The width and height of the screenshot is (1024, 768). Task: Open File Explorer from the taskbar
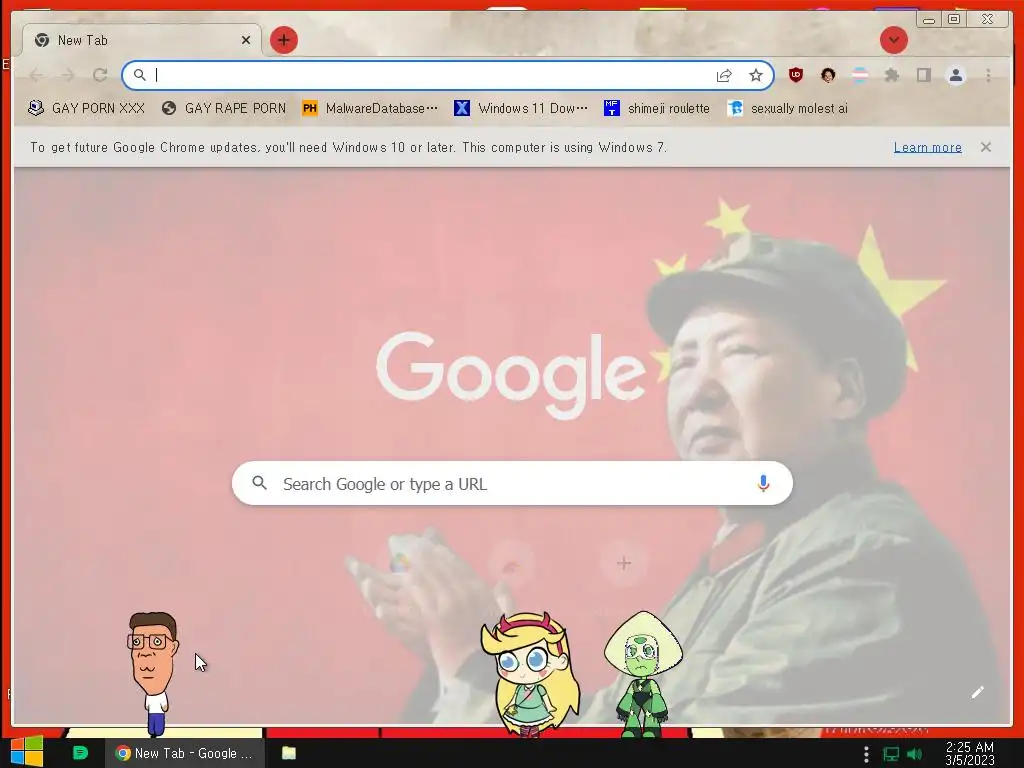point(289,753)
